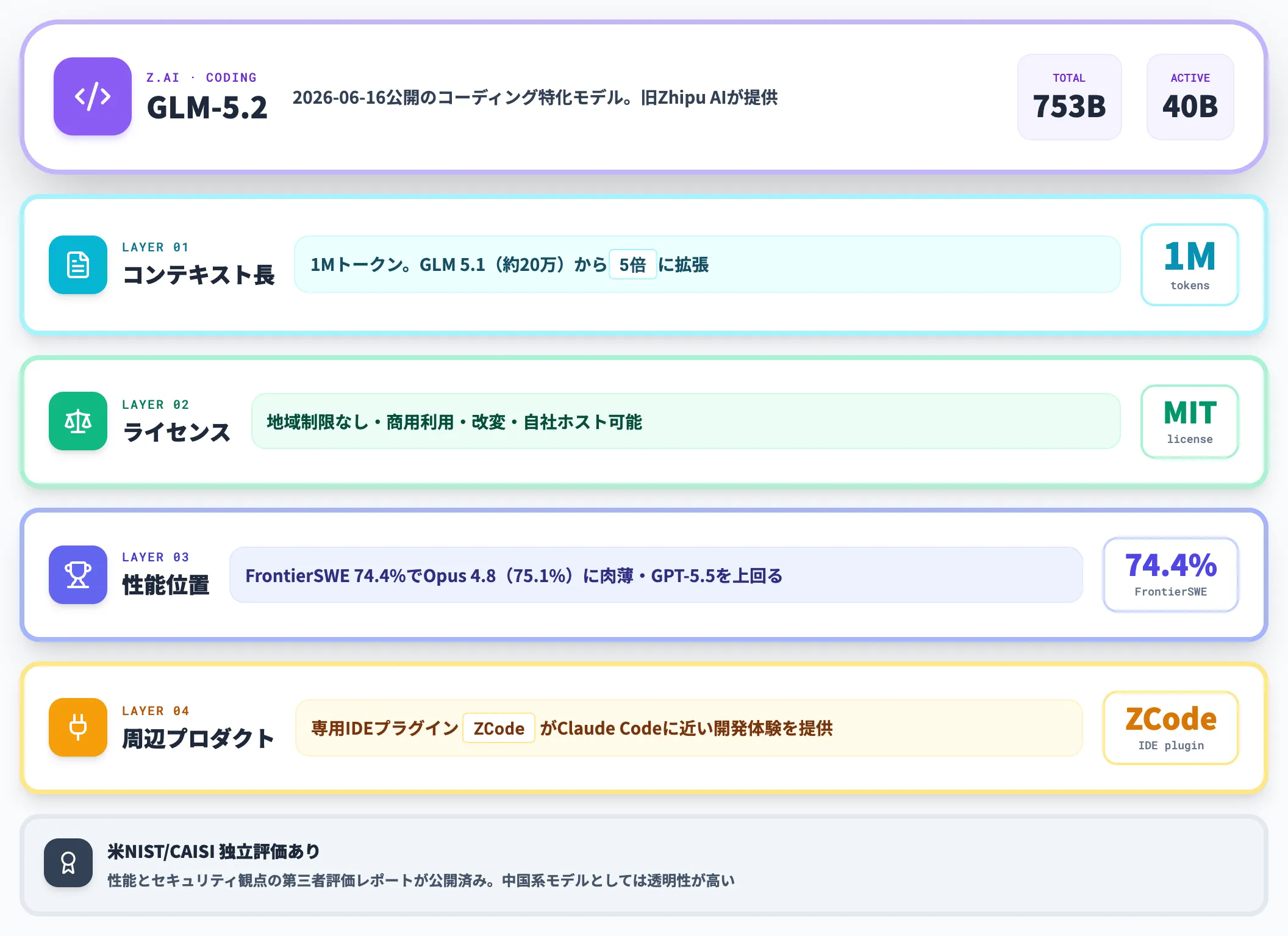Click the teal document icon for コンテキスト長
This screenshot has width=1288, height=936.
[x=78, y=265]
